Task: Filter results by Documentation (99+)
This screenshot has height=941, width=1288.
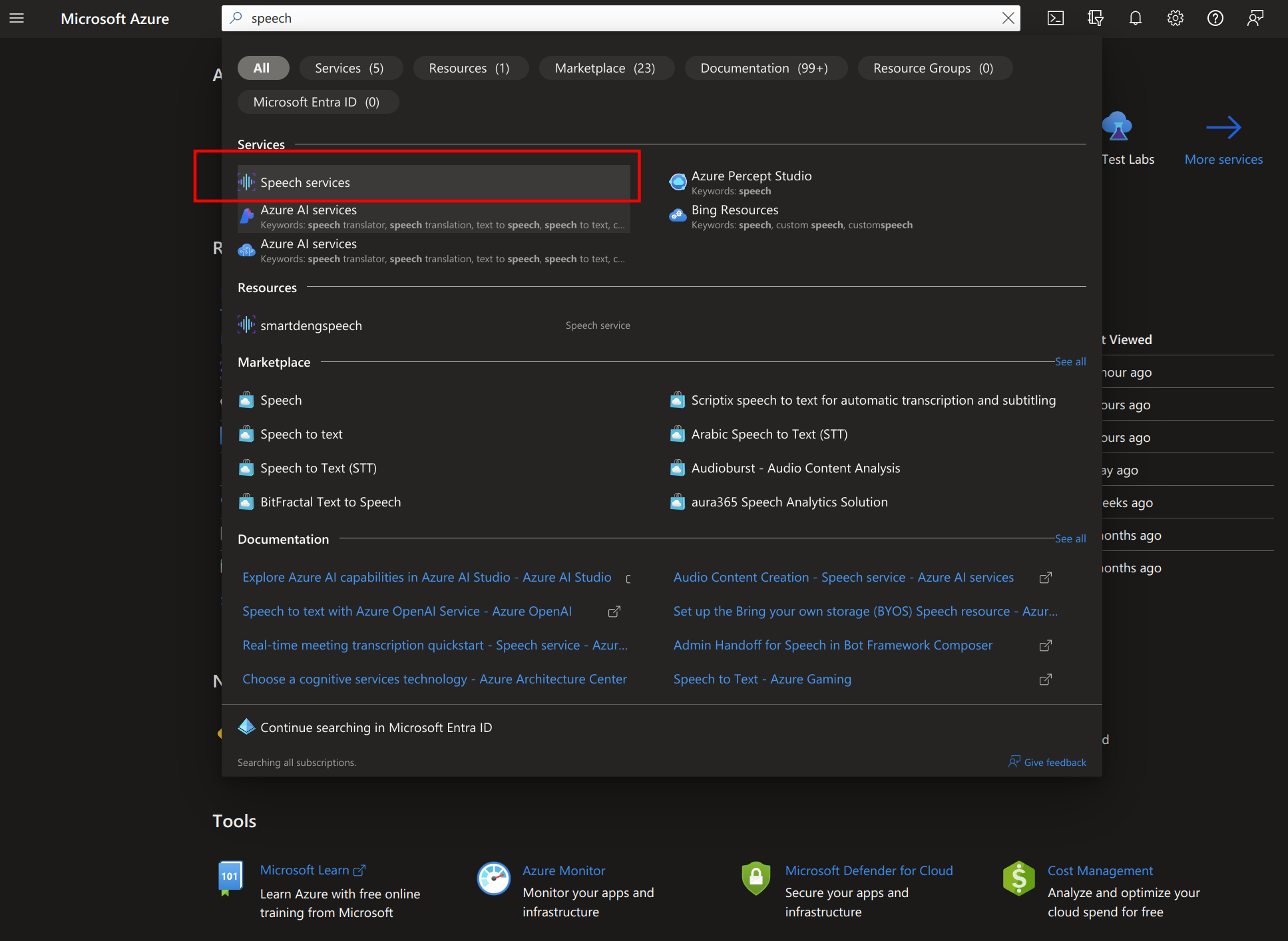Action: click(x=765, y=68)
